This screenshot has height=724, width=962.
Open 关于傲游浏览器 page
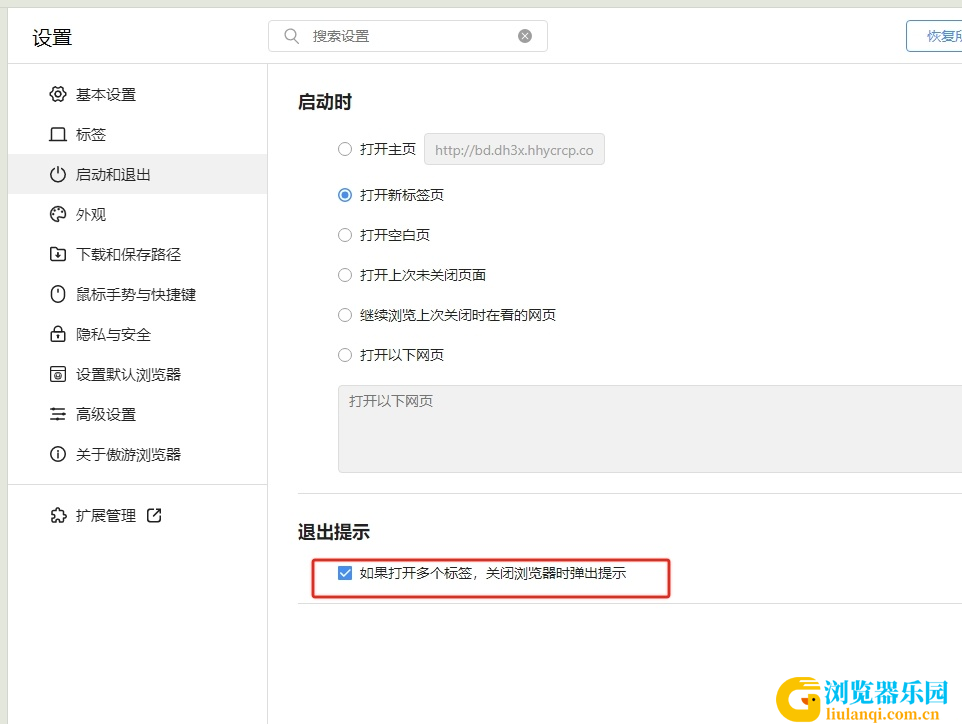coord(137,454)
